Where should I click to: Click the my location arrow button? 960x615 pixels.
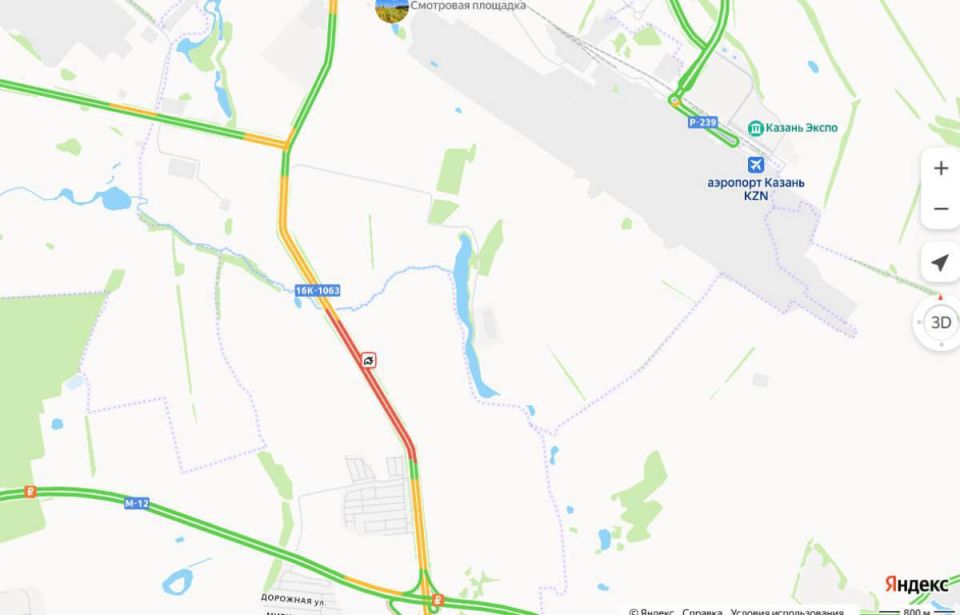tap(940, 262)
